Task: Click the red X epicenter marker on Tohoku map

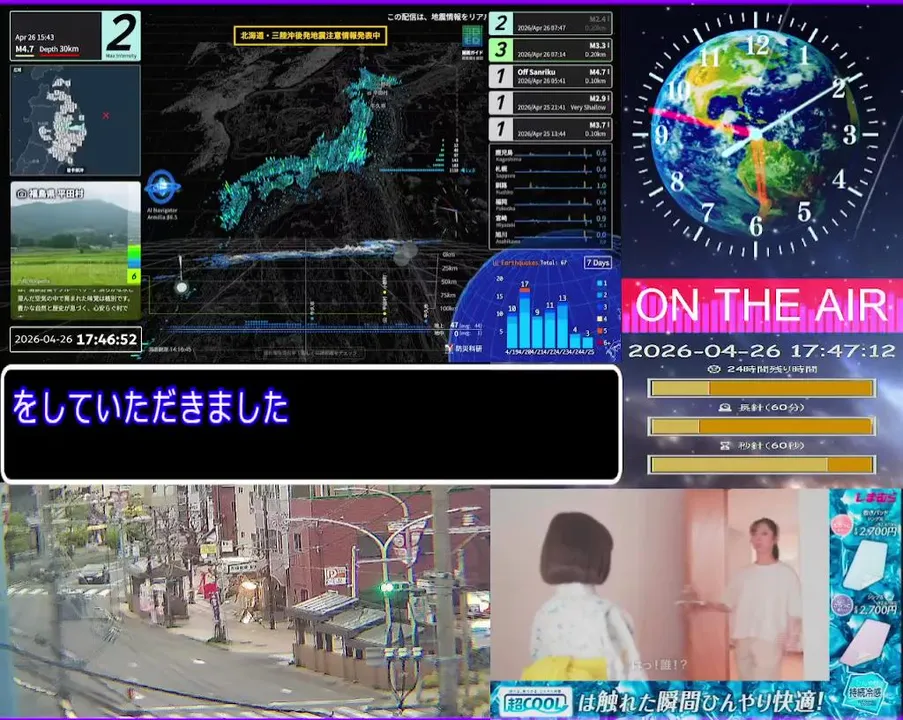Action: coord(106,115)
